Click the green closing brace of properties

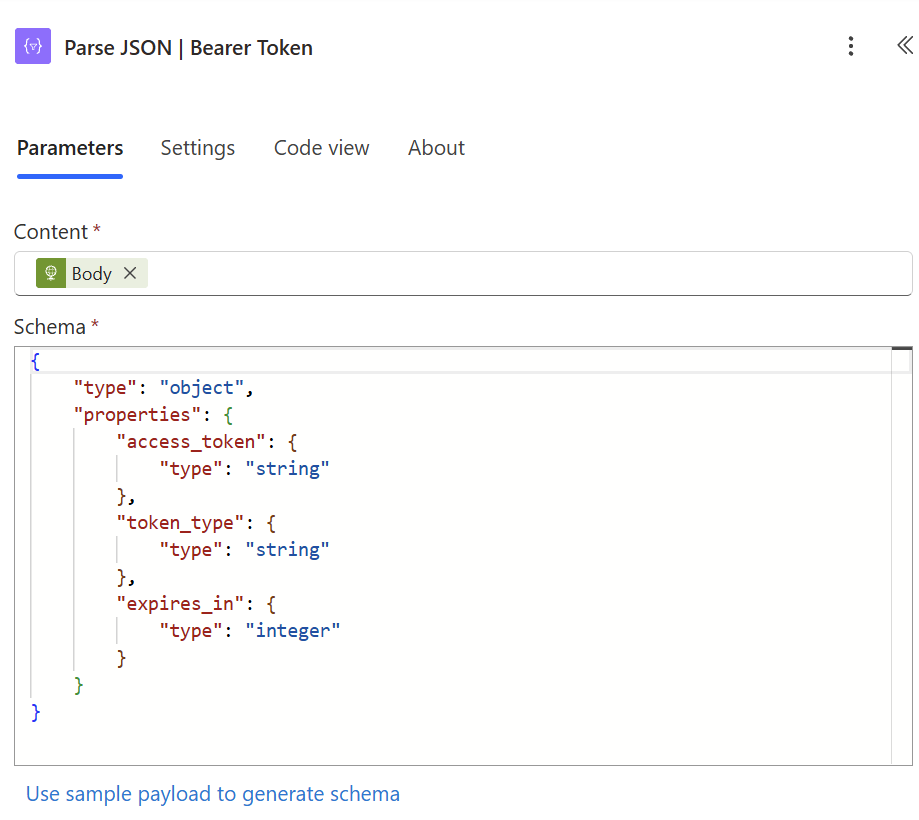[79, 685]
